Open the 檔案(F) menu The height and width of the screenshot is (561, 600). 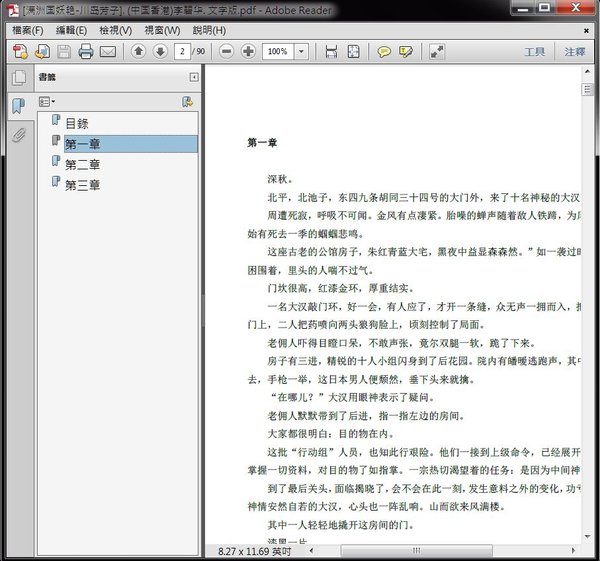[28, 29]
